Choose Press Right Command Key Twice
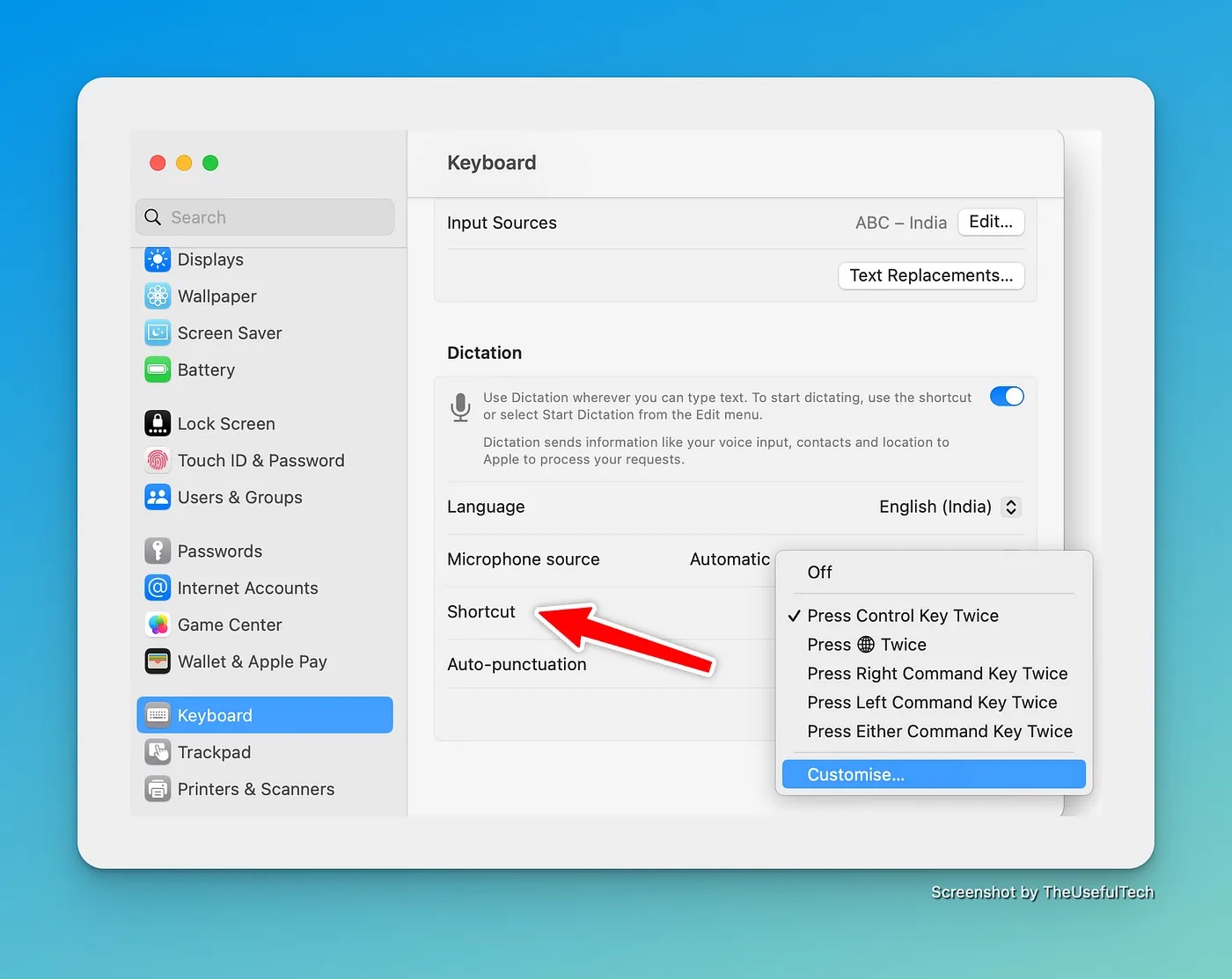 pyautogui.click(x=934, y=674)
